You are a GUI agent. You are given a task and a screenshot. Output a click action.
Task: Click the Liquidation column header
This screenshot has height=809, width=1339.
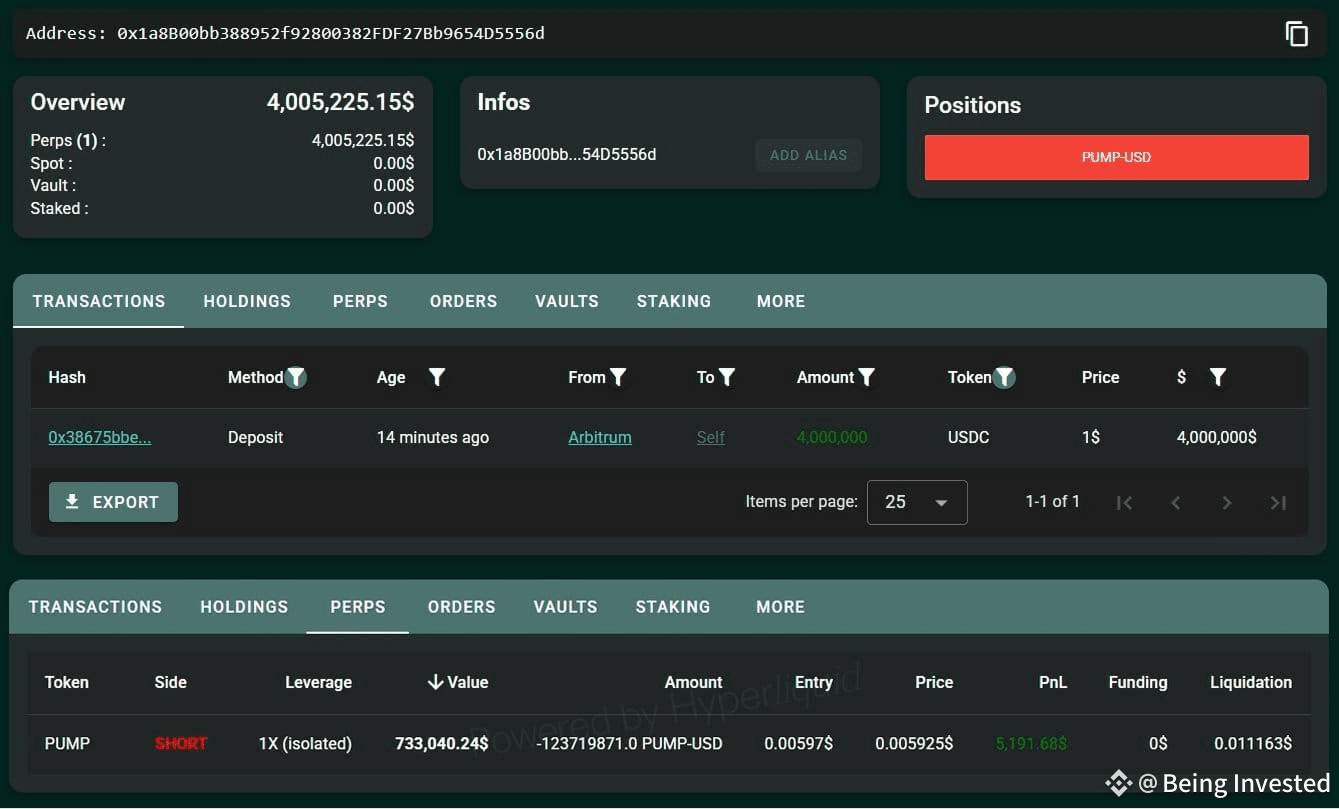pos(1251,682)
